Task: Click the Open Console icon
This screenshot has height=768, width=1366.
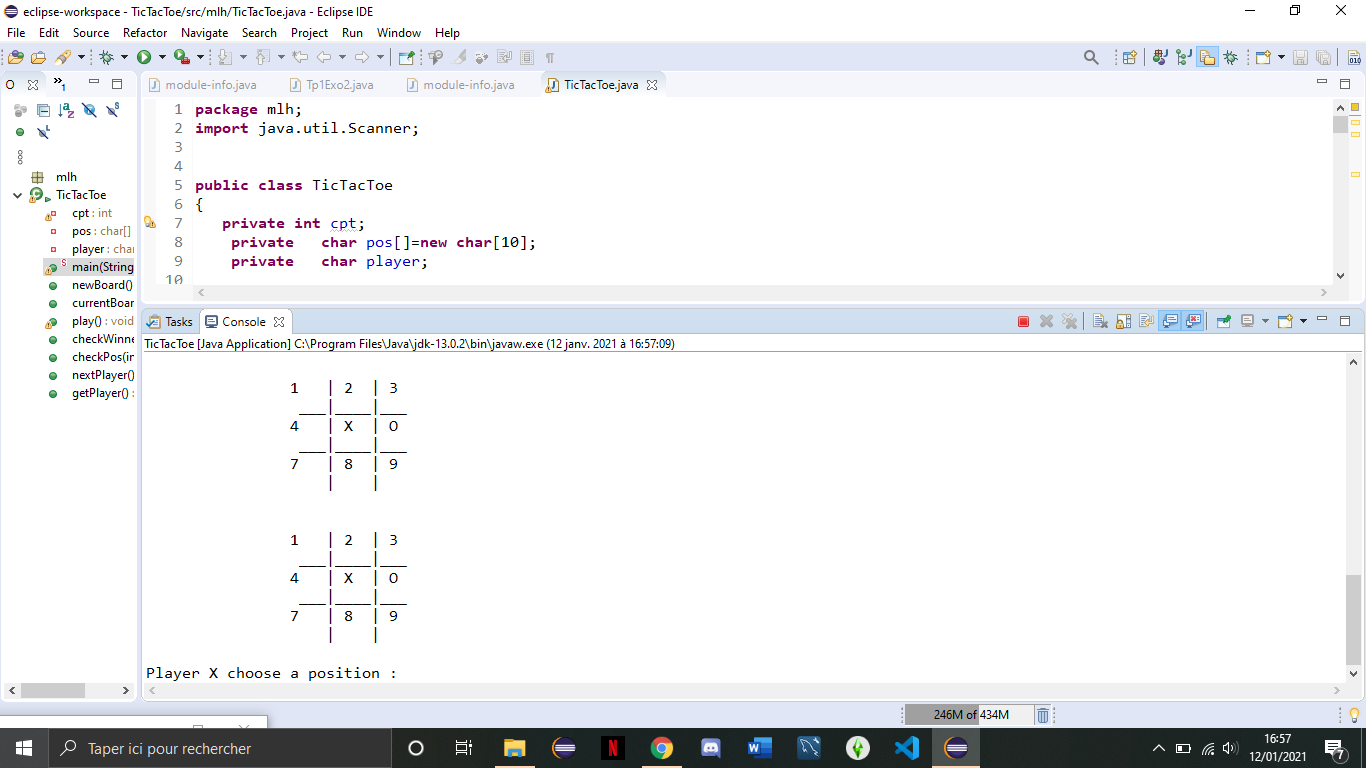Action: coord(1286,321)
